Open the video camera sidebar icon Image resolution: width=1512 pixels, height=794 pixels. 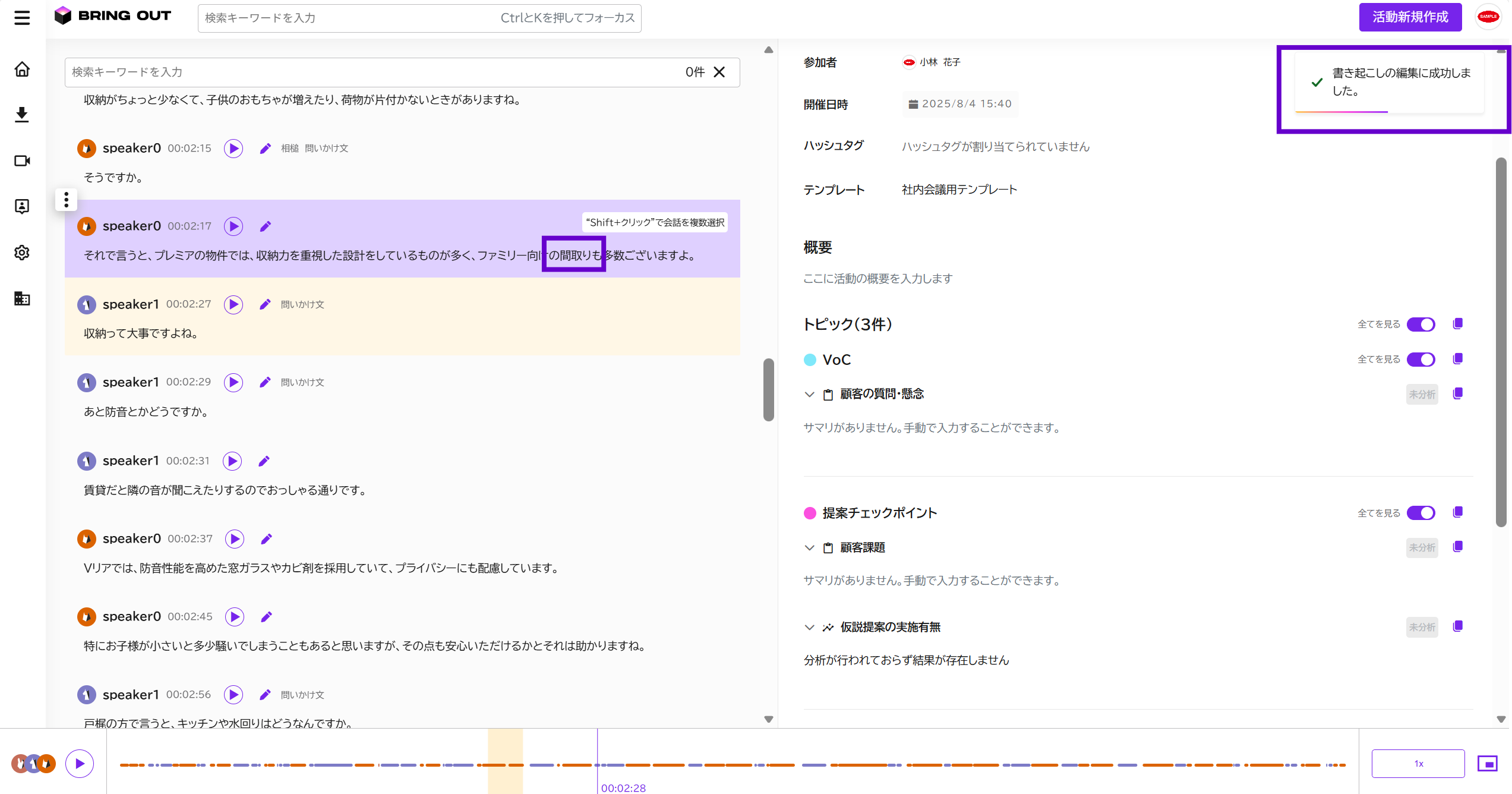pos(22,160)
